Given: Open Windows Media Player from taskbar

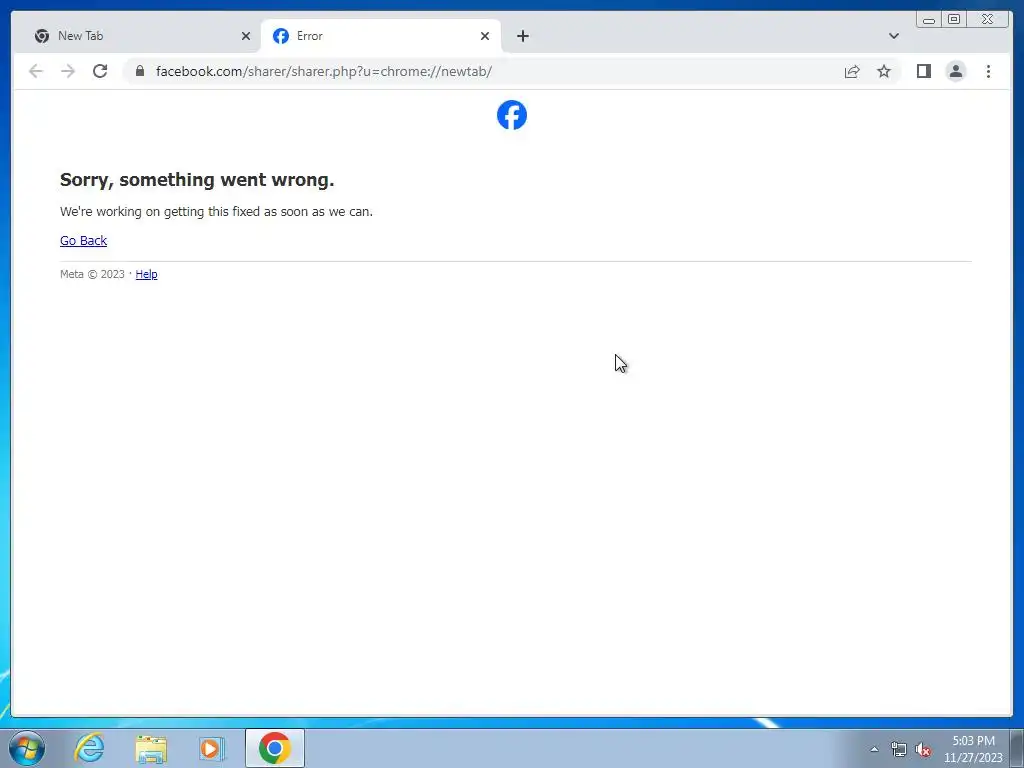Looking at the screenshot, I should click(x=212, y=748).
